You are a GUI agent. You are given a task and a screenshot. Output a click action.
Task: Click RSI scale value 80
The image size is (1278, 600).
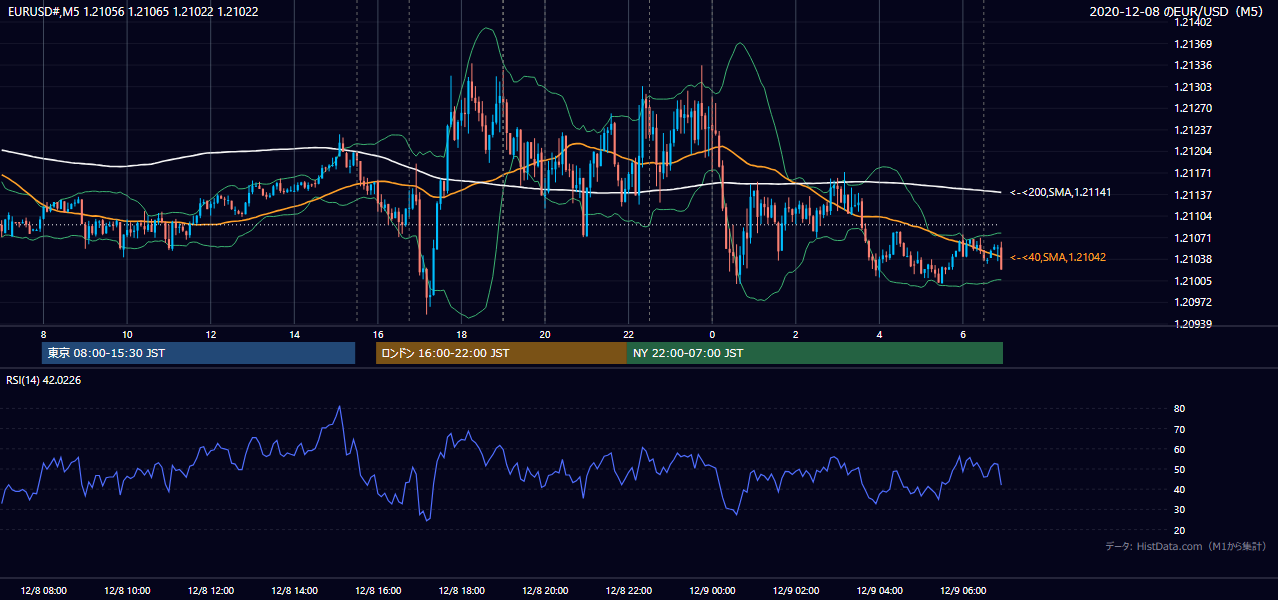click(1180, 409)
